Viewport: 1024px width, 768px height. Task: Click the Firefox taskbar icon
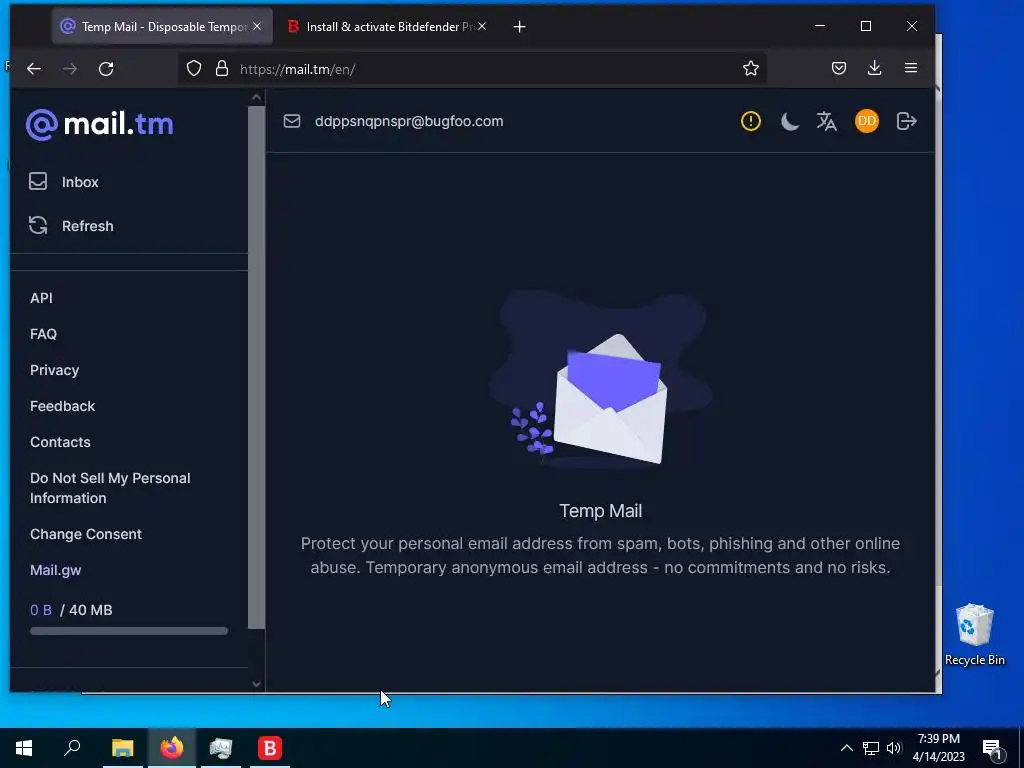(172, 748)
